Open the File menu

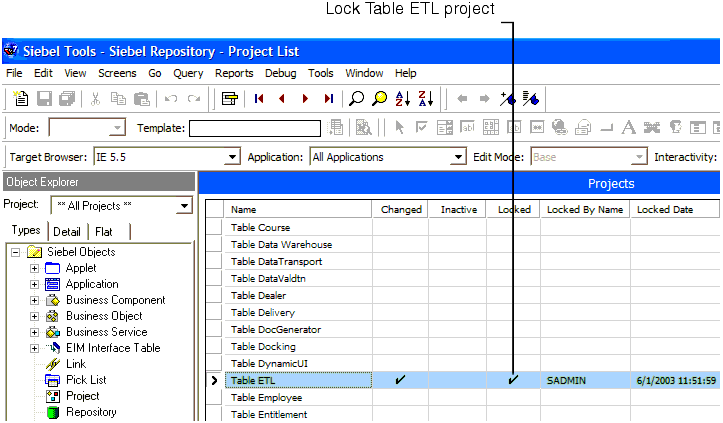(x=14, y=73)
